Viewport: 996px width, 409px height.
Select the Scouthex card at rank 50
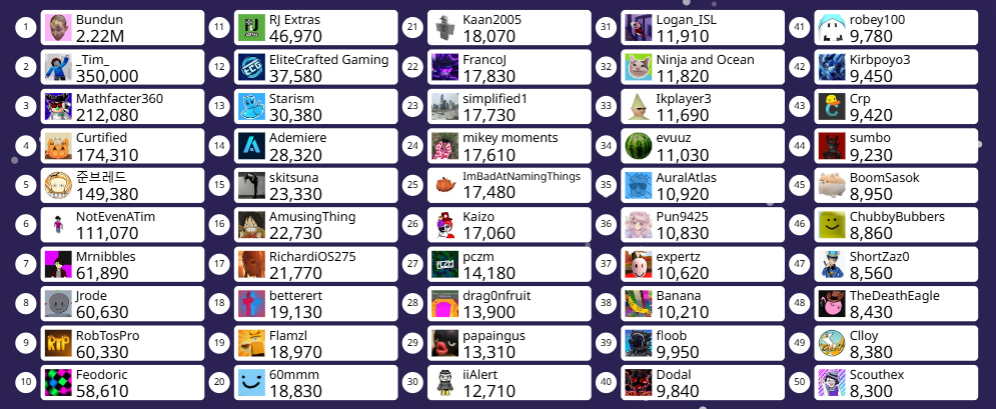[x=896, y=382]
